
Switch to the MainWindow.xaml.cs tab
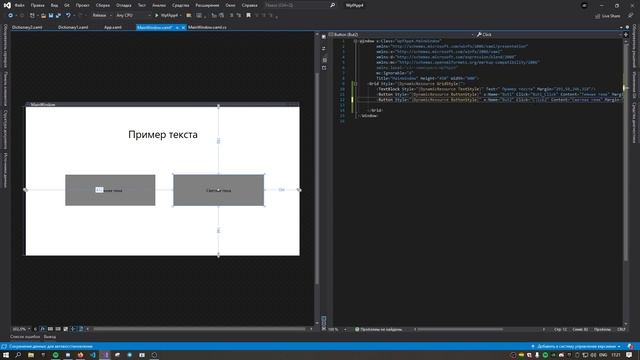click(207, 27)
